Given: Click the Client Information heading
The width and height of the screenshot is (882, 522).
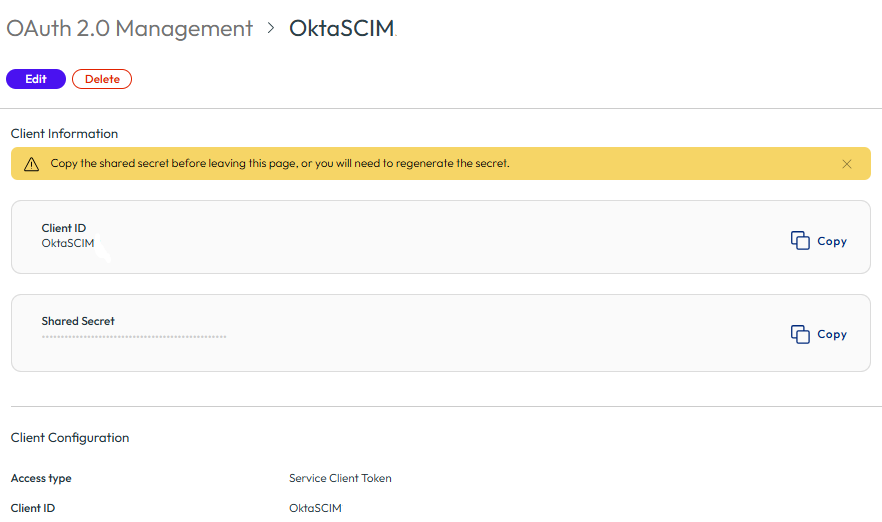Looking at the screenshot, I should [64, 134].
